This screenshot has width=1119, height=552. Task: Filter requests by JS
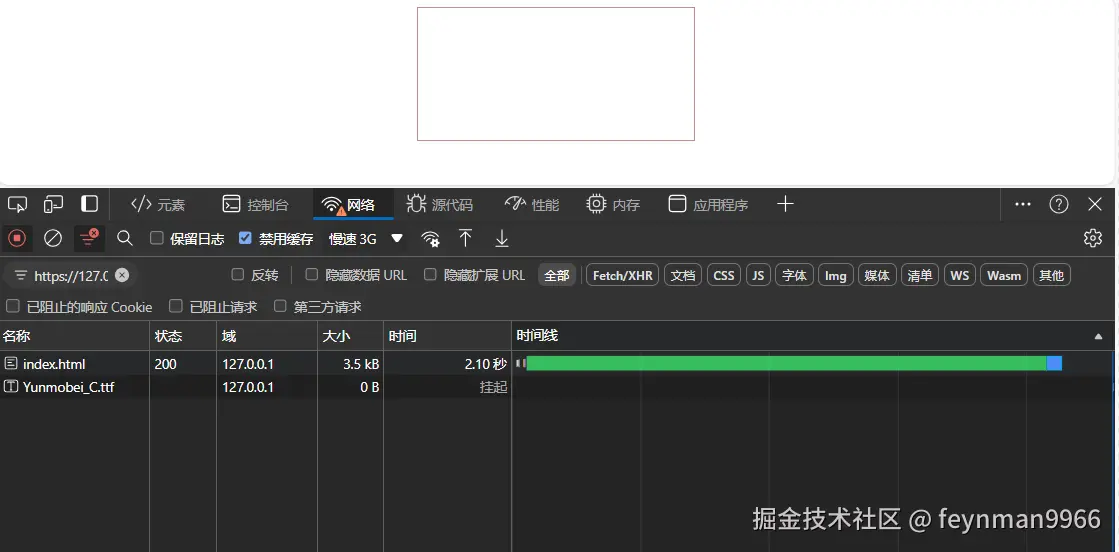coord(759,275)
